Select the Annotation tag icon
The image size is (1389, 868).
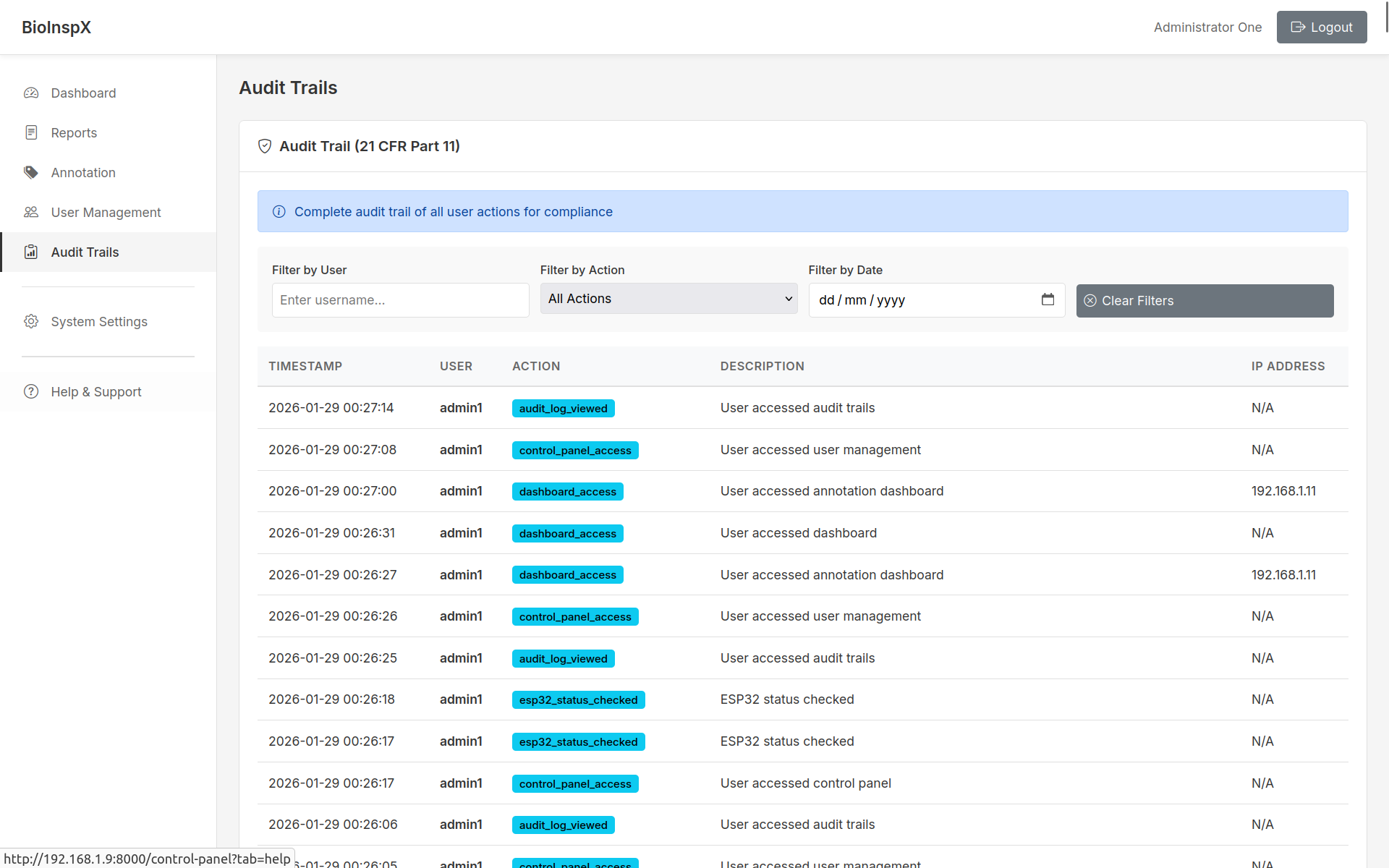tap(31, 172)
